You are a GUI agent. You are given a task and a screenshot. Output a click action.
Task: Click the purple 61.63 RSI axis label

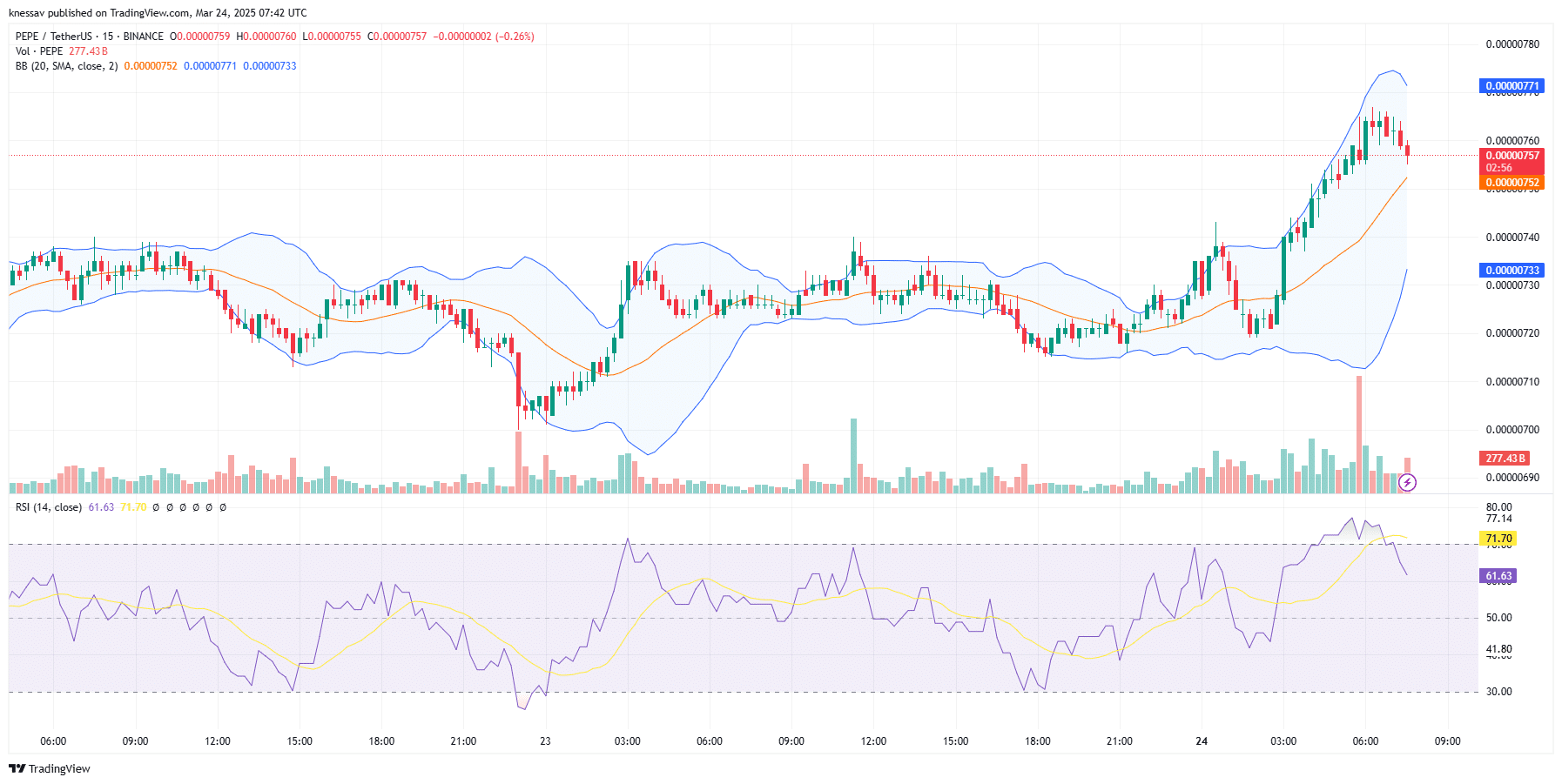[1498, 576]
